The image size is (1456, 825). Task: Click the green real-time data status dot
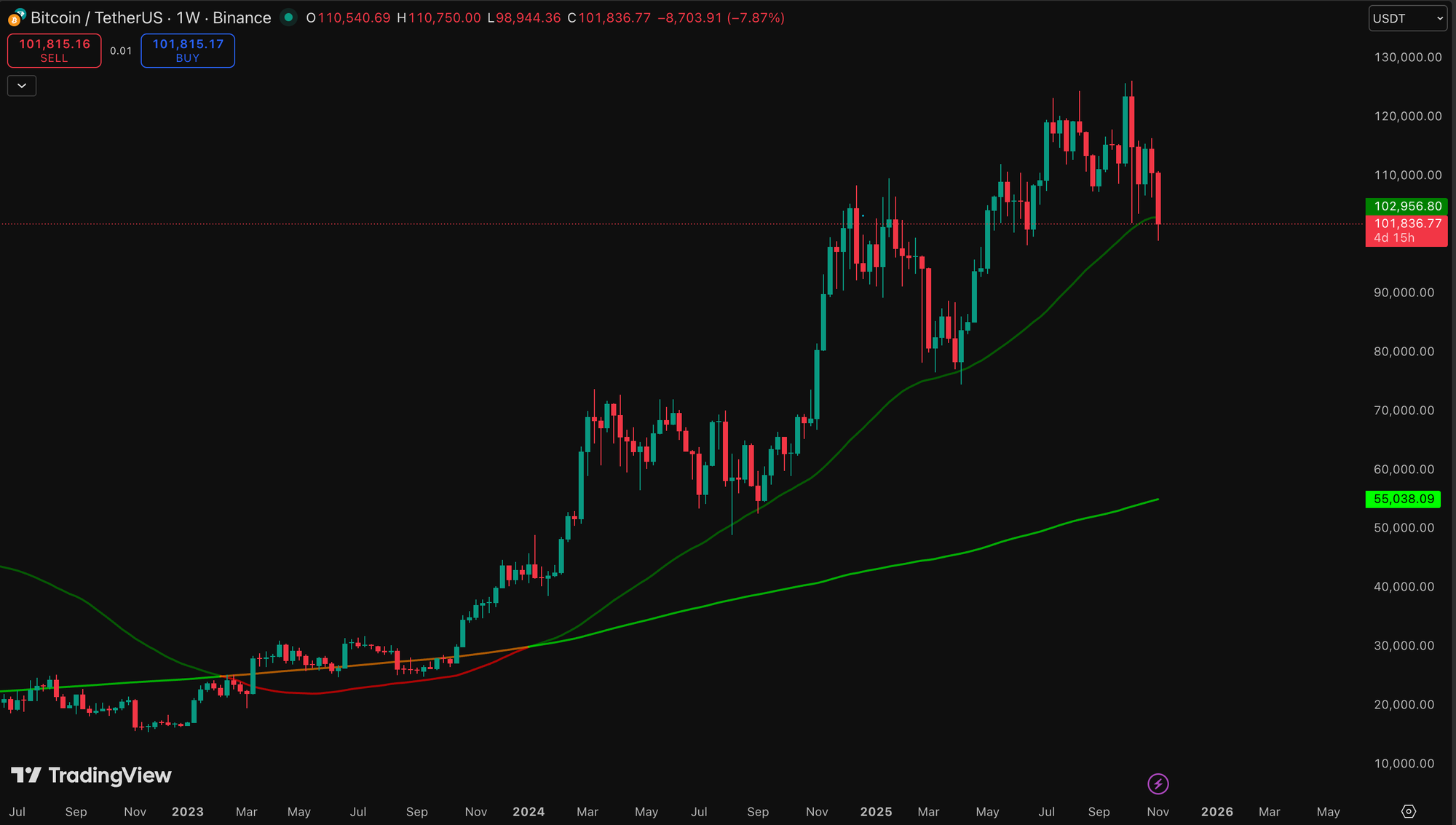[x=289, y=17]
